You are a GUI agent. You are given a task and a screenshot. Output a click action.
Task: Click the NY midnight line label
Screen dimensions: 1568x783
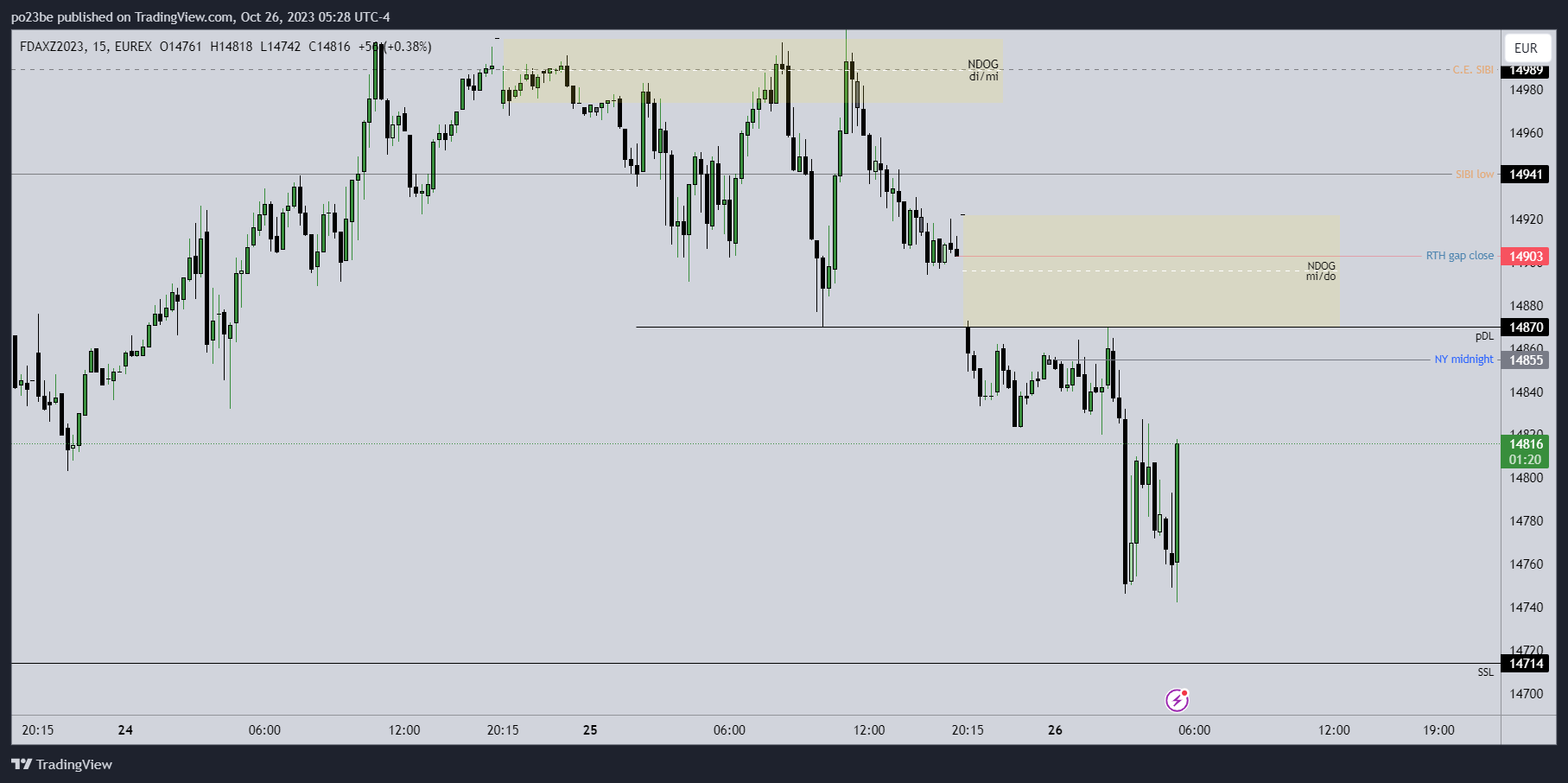pos(1463,360)
